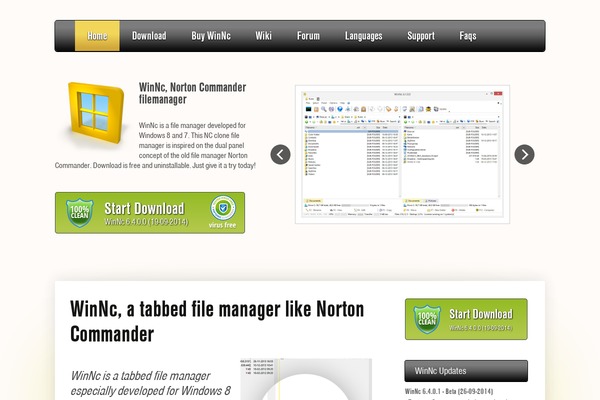Image resolution: width=600 pixels, height=400 pixels.
Task: Go to the Download page
Action: point(149,36)
